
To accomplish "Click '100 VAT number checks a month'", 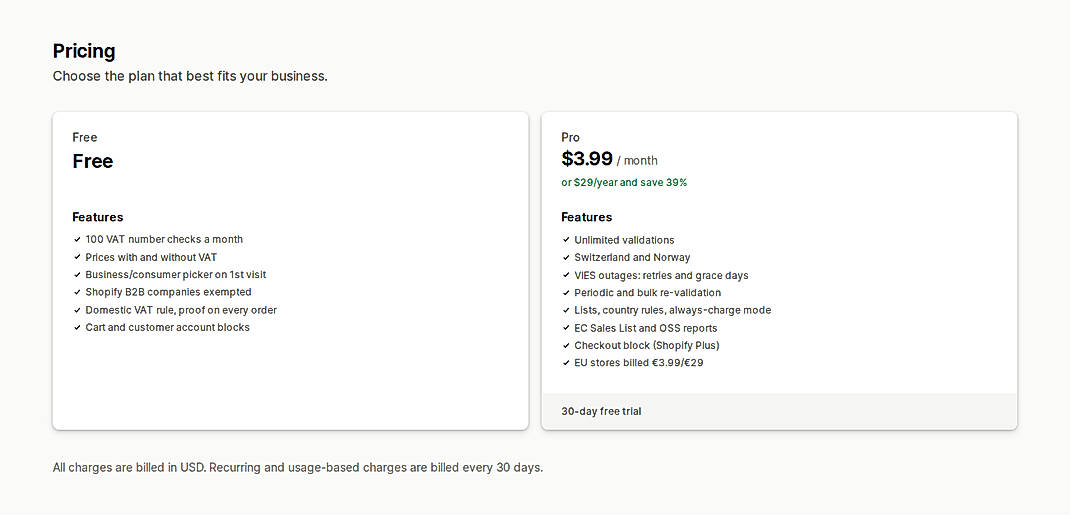I will (164, 240).
